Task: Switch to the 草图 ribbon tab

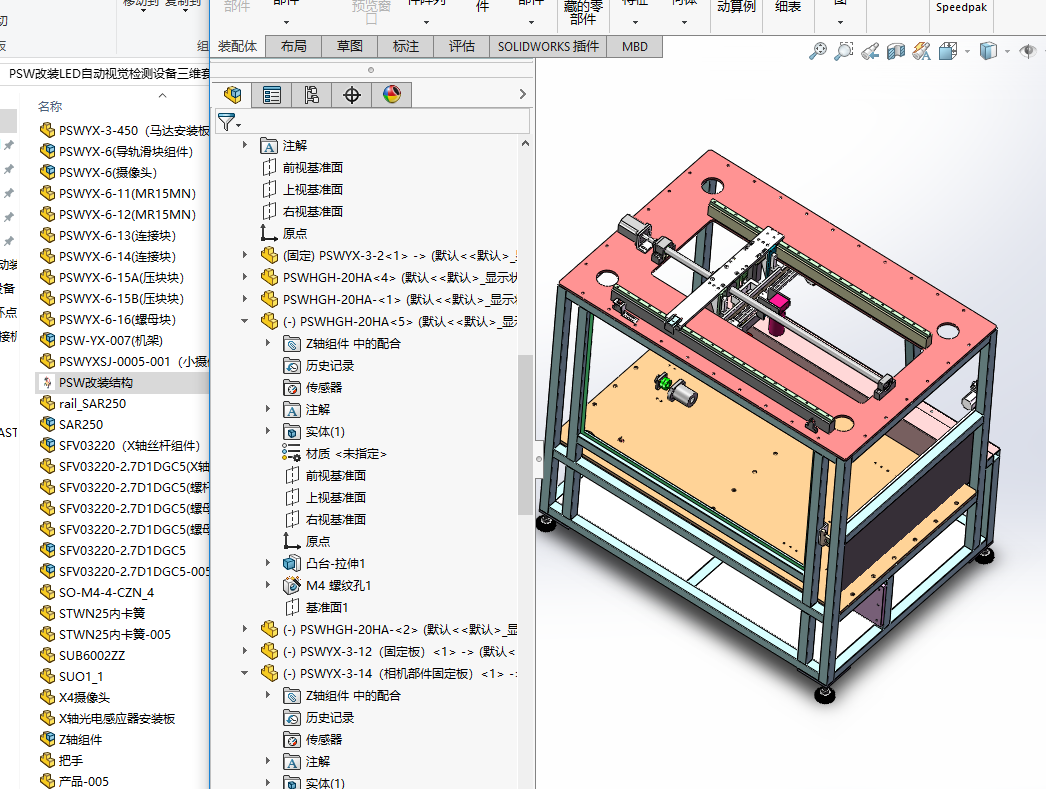Action: tap(349, 46)
